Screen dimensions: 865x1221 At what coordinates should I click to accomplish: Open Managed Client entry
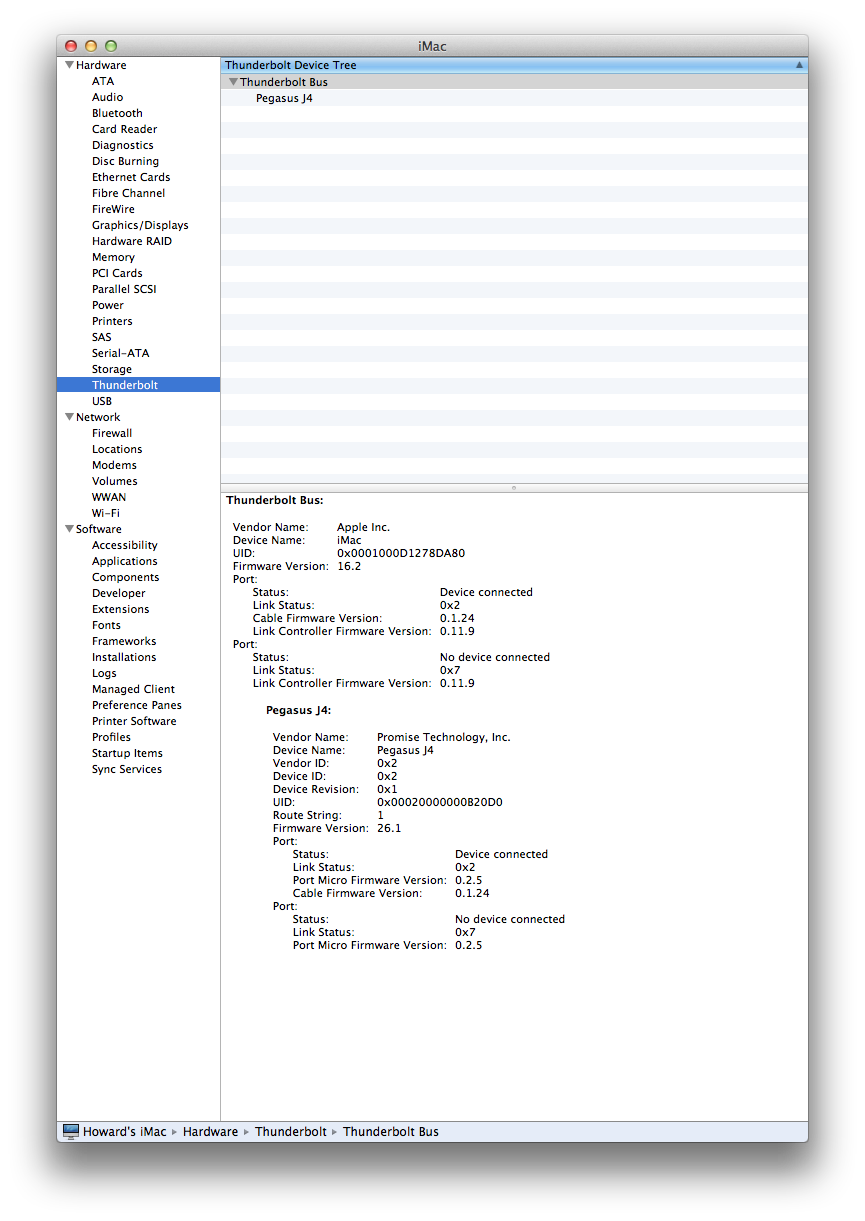point(133,689)
